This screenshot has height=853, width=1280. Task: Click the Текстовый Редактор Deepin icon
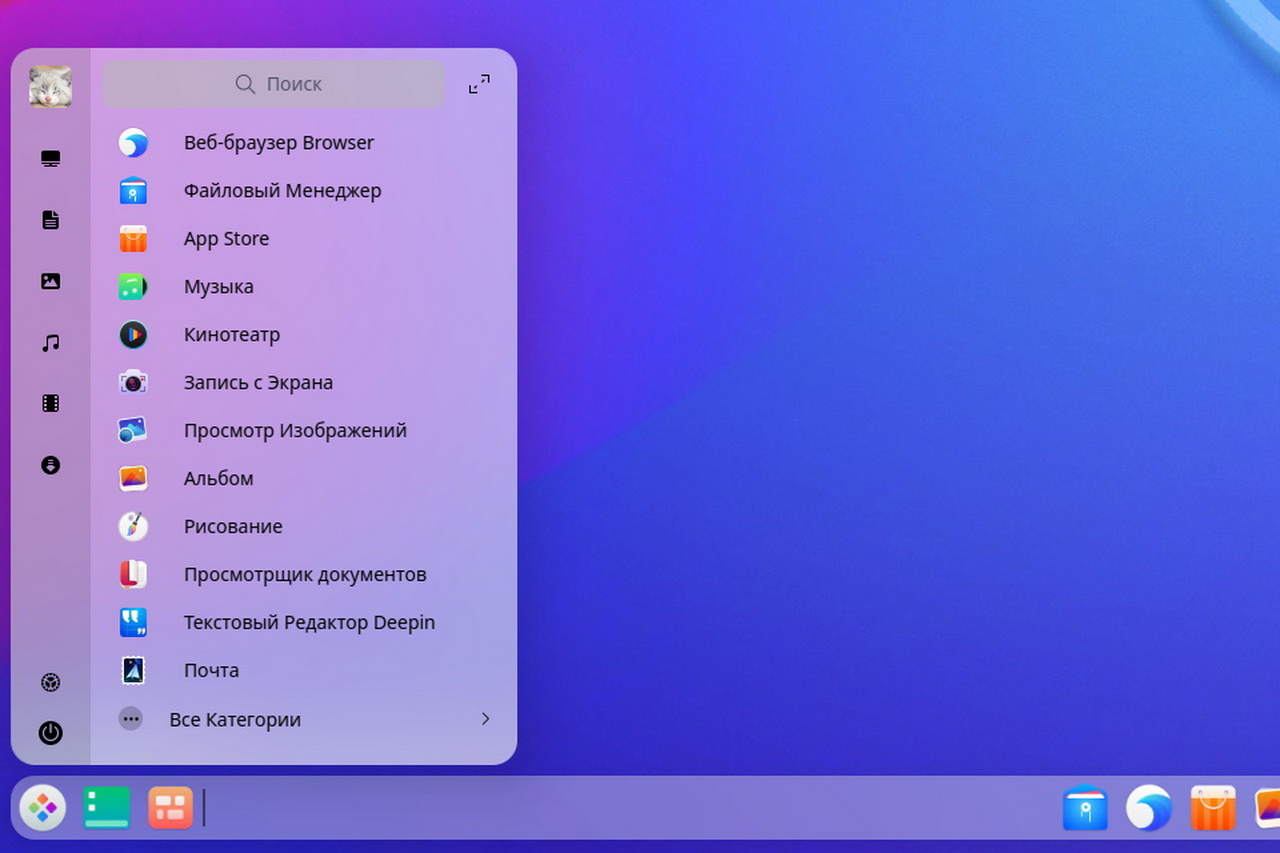point(133,623)
